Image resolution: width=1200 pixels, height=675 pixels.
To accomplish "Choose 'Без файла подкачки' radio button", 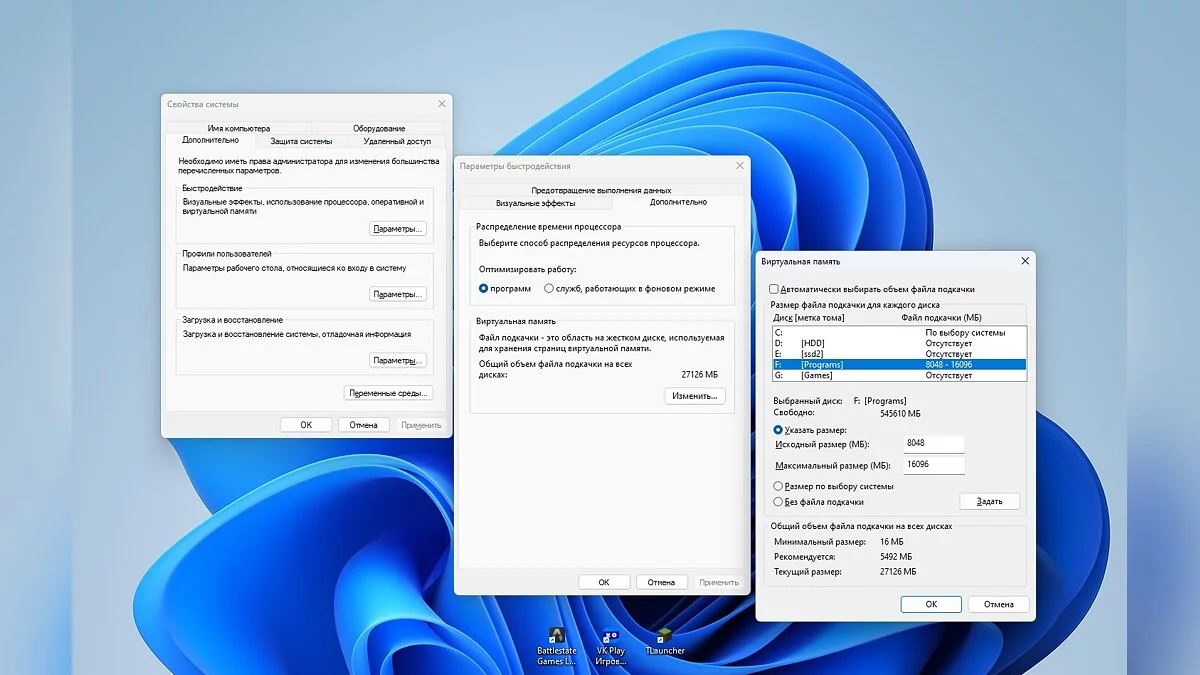I will 779,502.
